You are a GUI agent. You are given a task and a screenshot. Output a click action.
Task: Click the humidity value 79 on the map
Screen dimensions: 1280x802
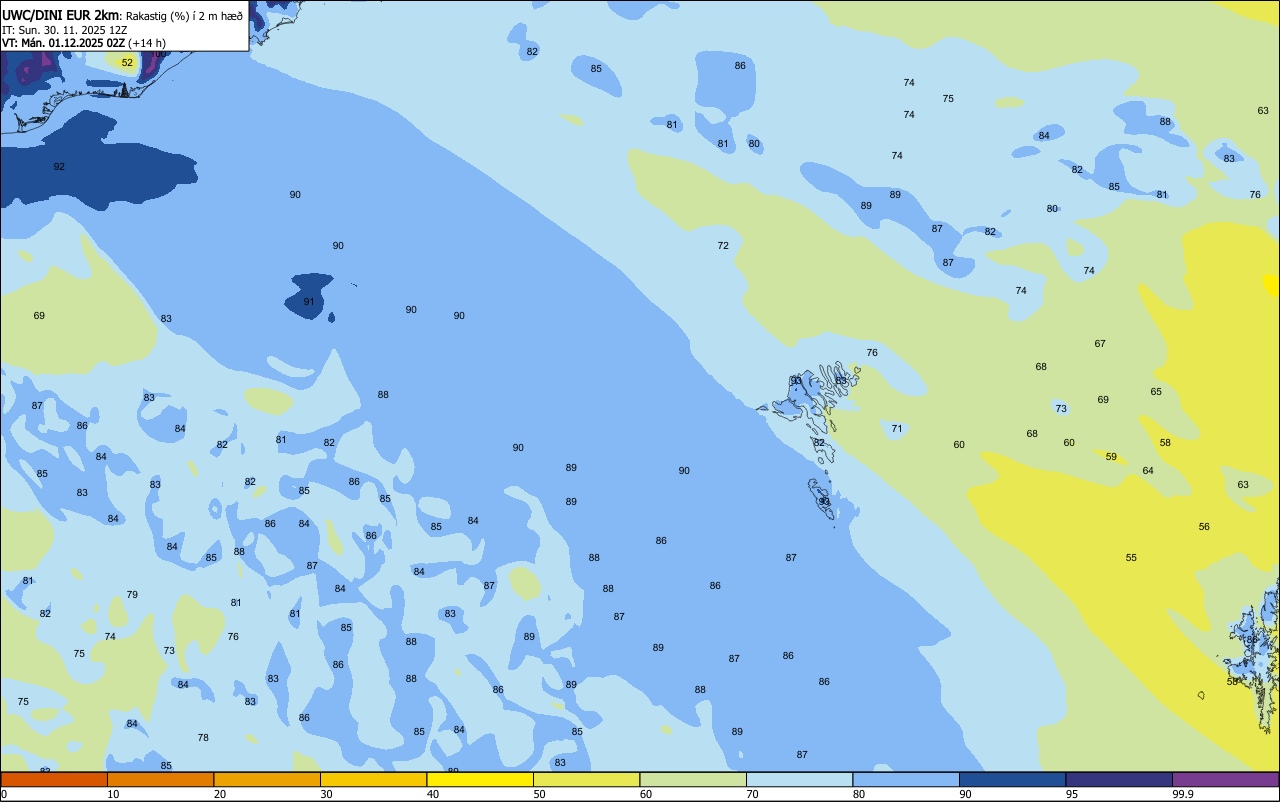[x=132, y=594]
